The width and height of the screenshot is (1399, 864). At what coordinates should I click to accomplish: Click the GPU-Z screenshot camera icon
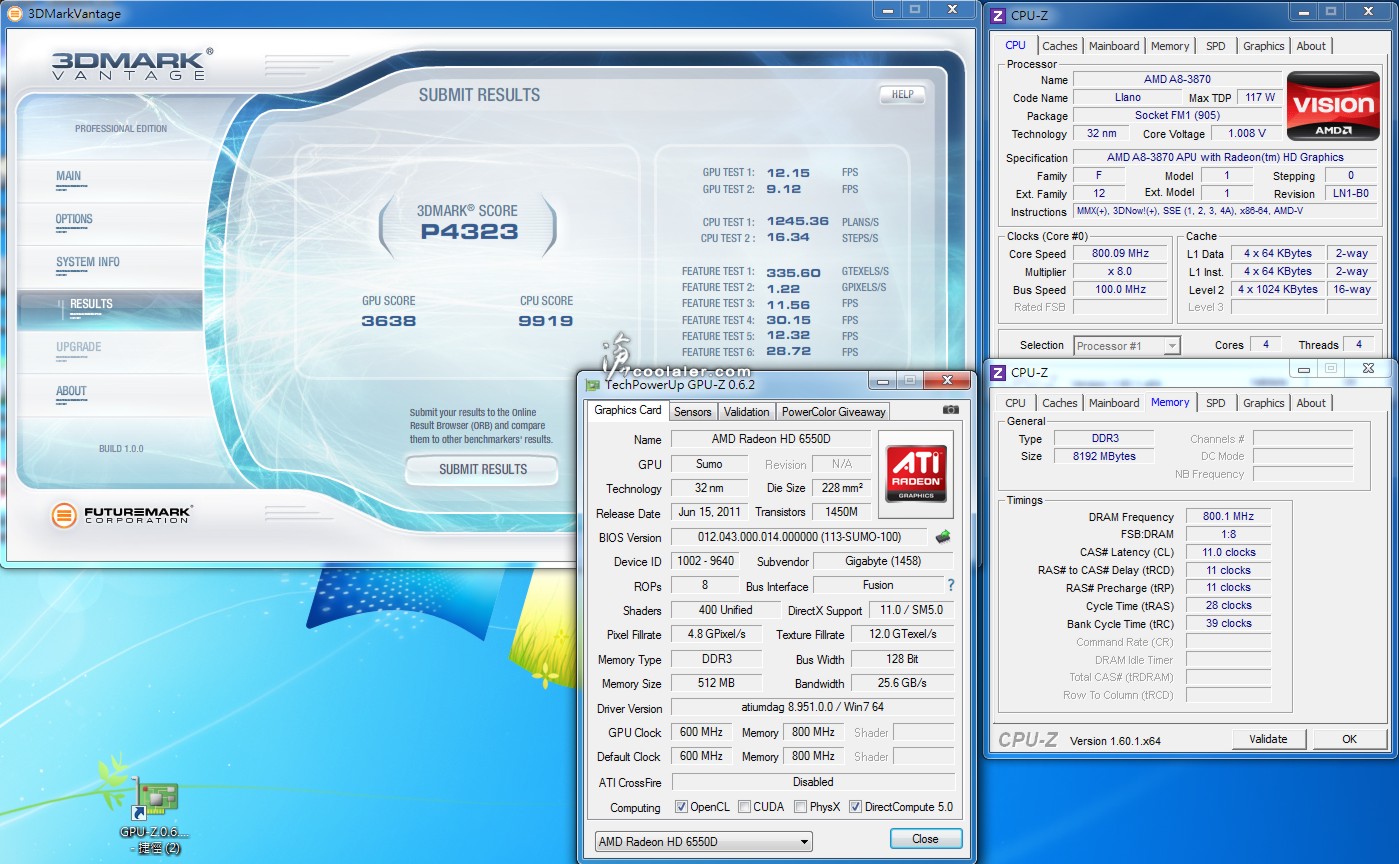pyautogui.click(x=950, y=410)
